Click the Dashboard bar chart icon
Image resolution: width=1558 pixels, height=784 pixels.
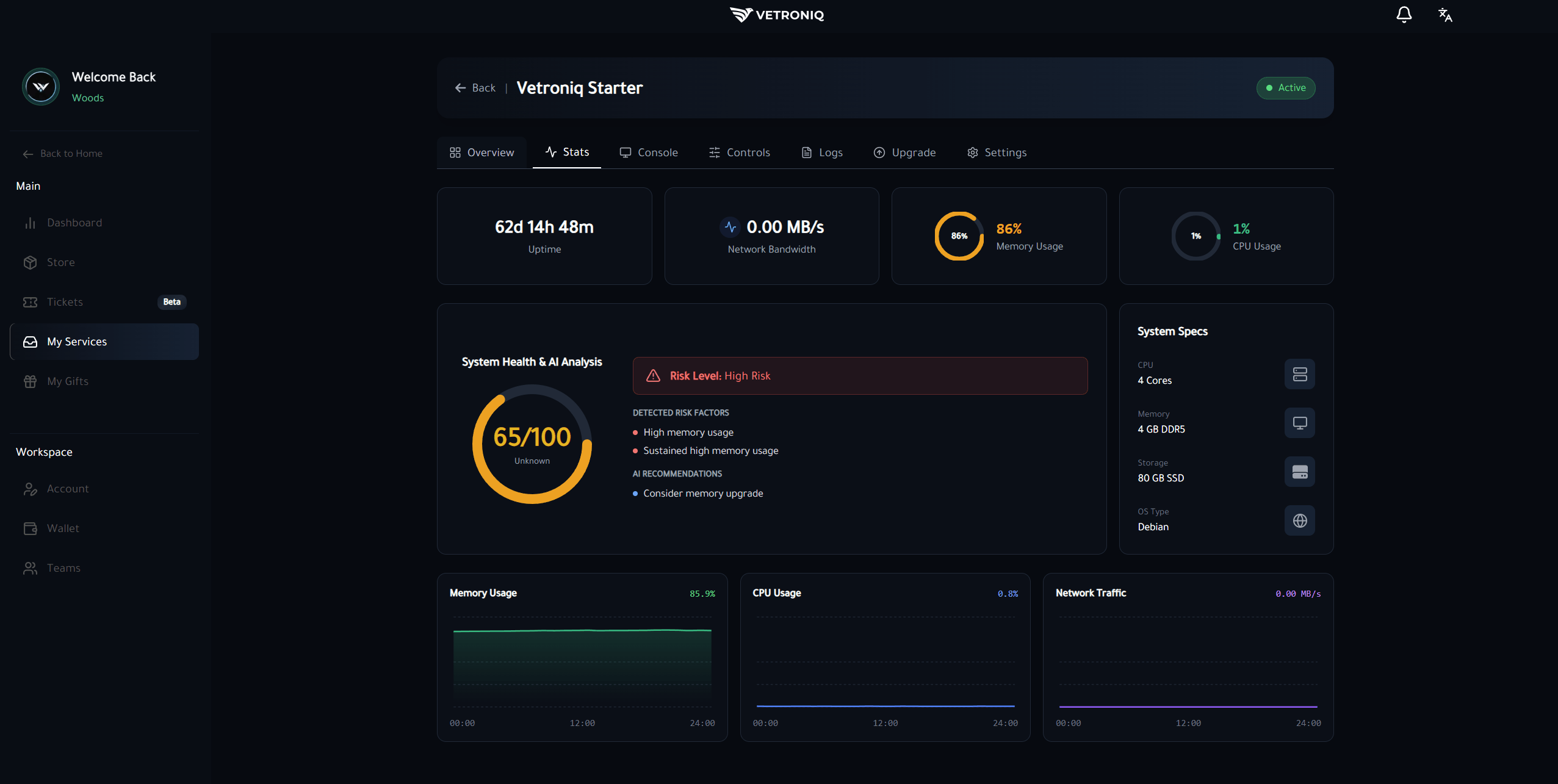coord(30,223)
